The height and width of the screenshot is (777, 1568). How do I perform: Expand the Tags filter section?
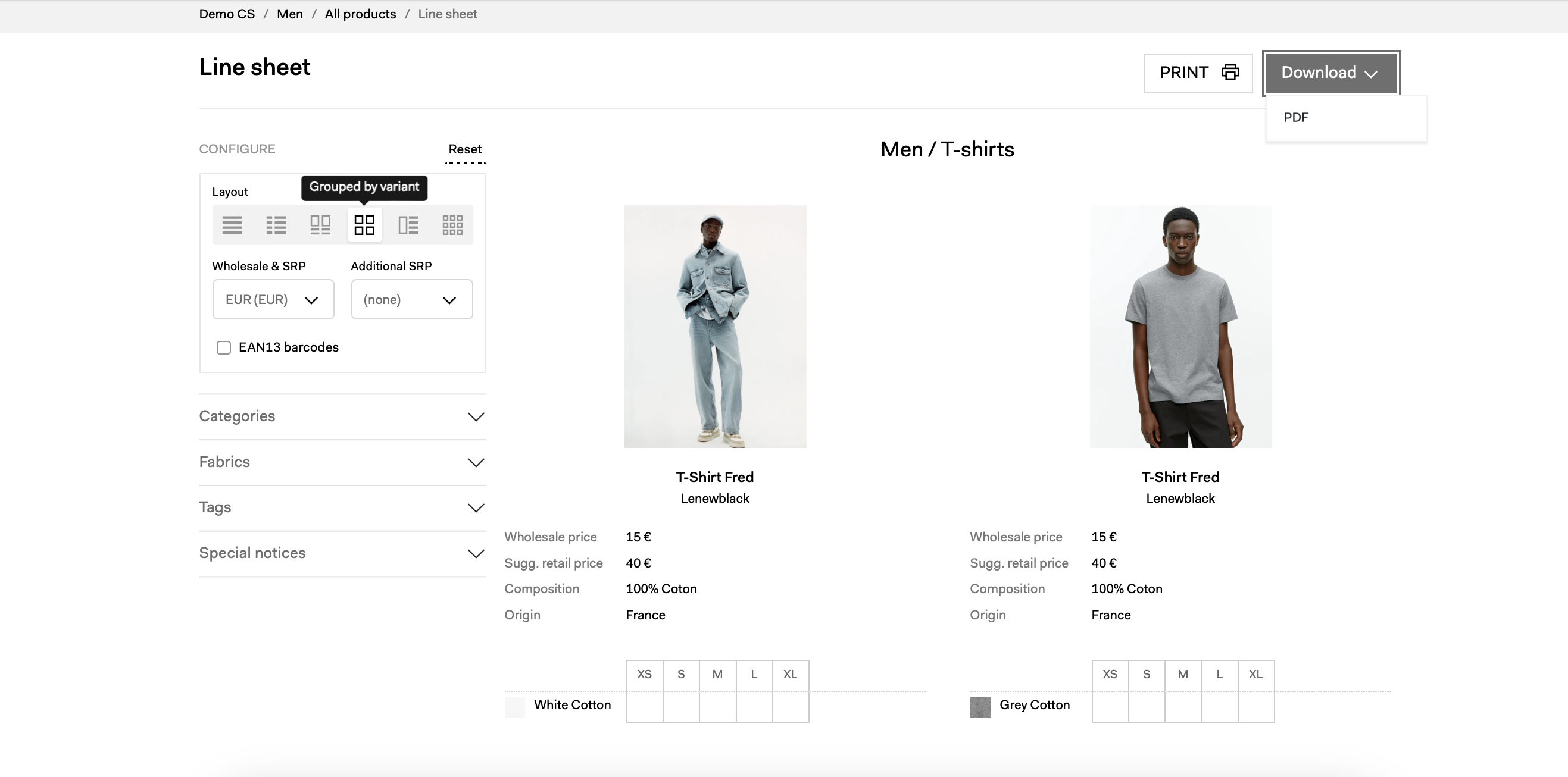342,507
